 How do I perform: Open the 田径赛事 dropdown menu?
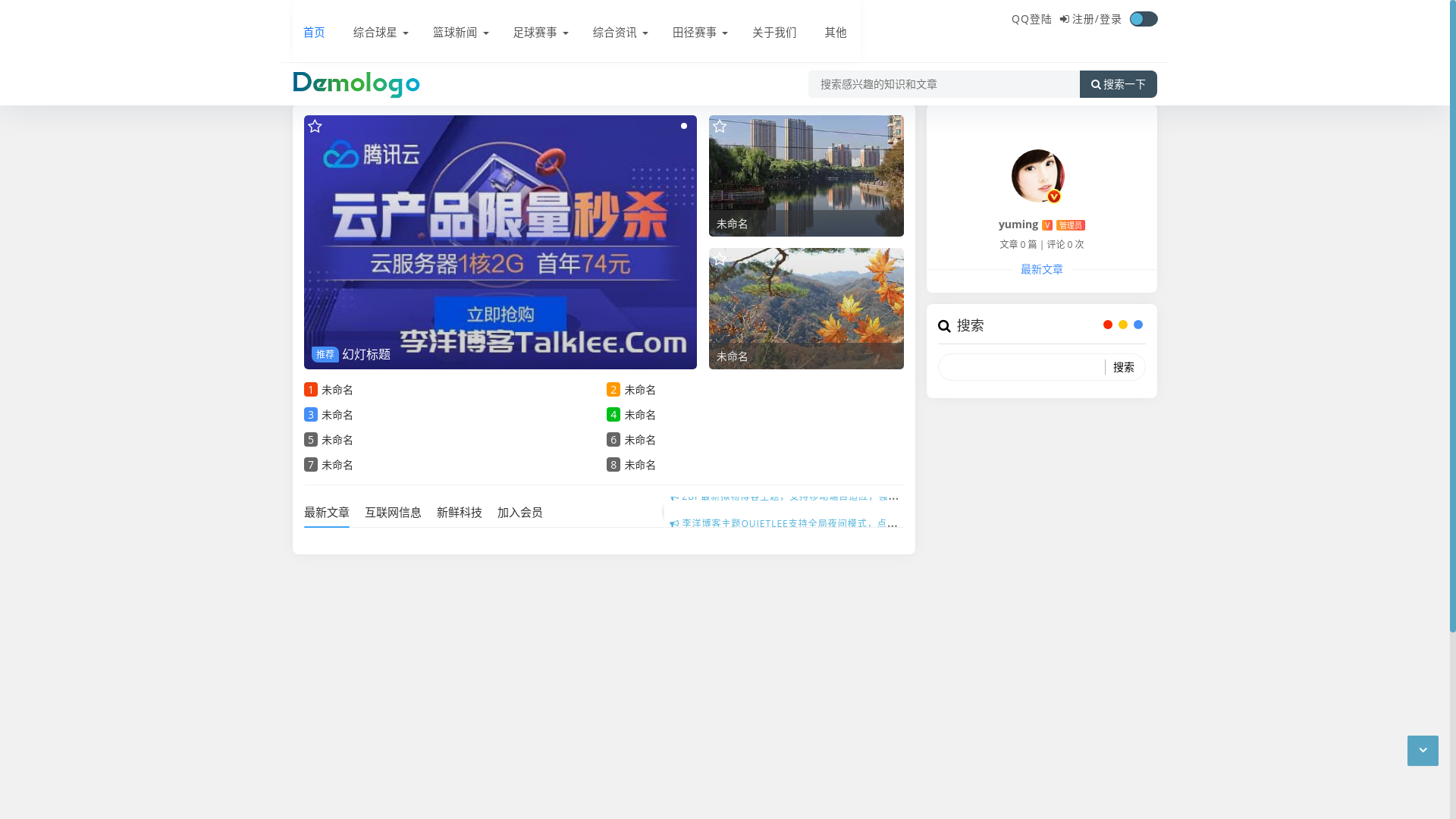(x=700, y=33)
